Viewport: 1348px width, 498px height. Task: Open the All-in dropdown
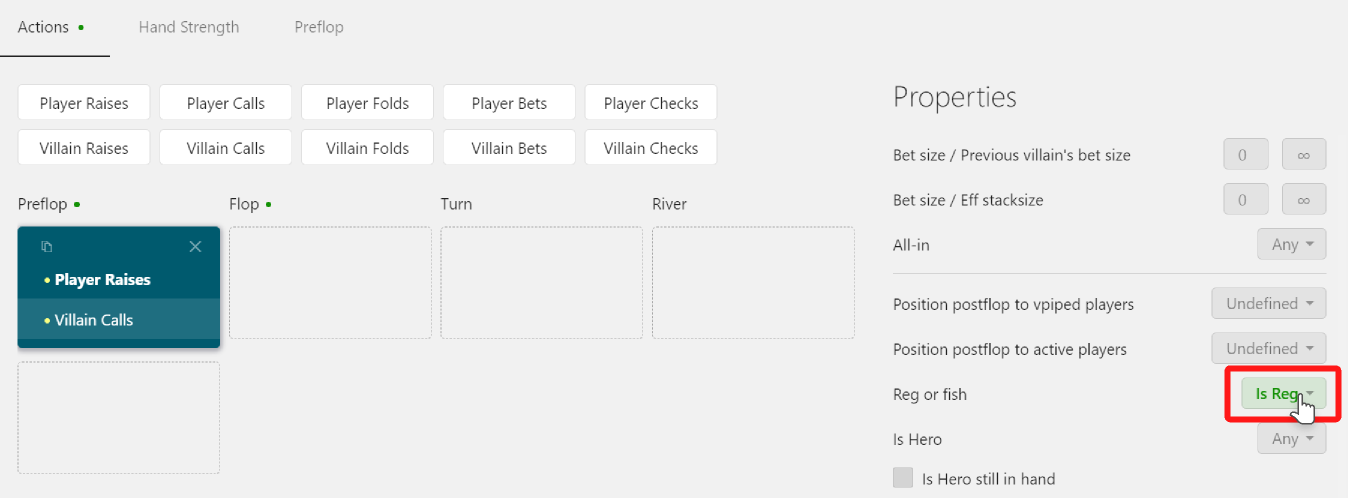(1291, 244)
